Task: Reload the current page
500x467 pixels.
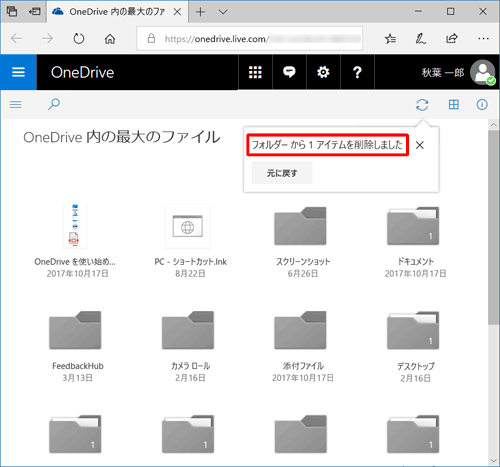Action: tap(79, 39)
